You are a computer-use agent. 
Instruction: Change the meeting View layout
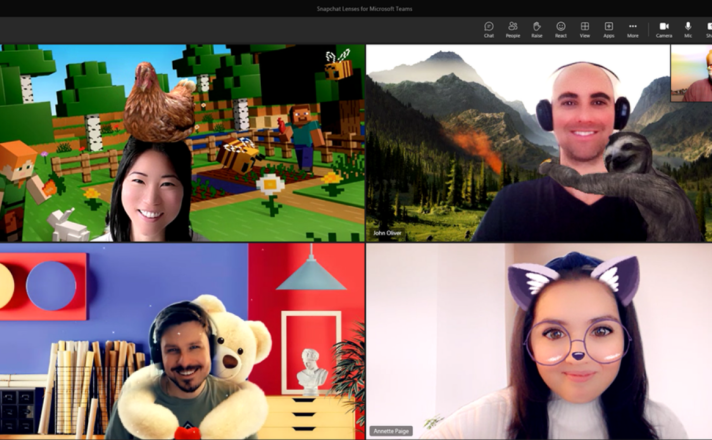[585, 30]
